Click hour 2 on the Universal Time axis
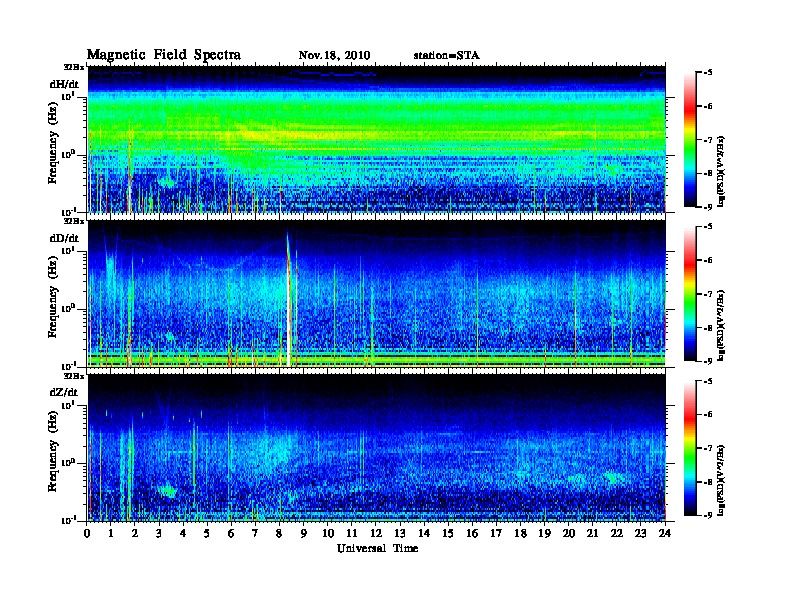The width and height of the screenshot is (792, 612). [x=135, y=533]
